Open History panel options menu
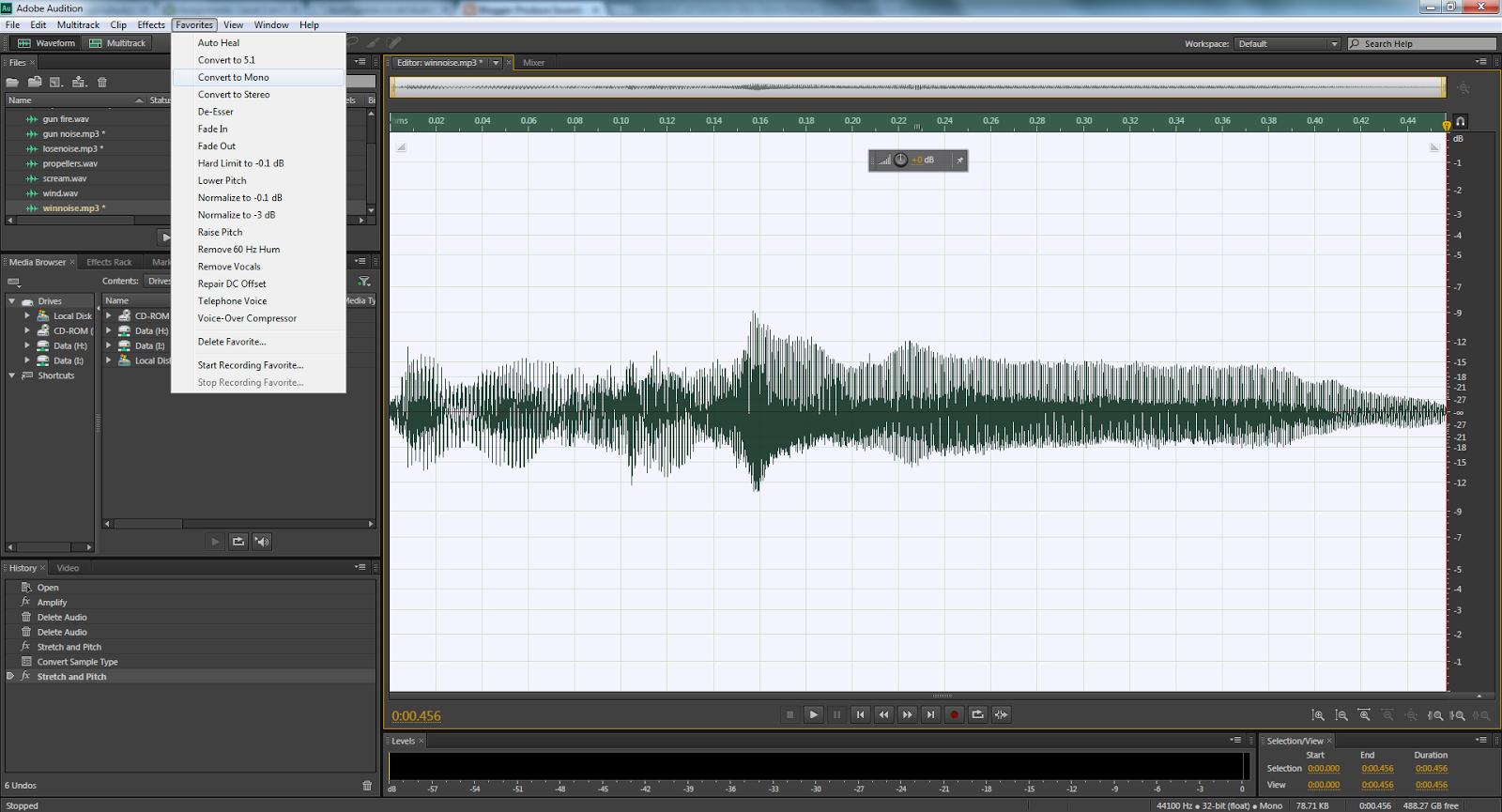The width and height of the screenshot is (1502, 812). tap(360, 567)
